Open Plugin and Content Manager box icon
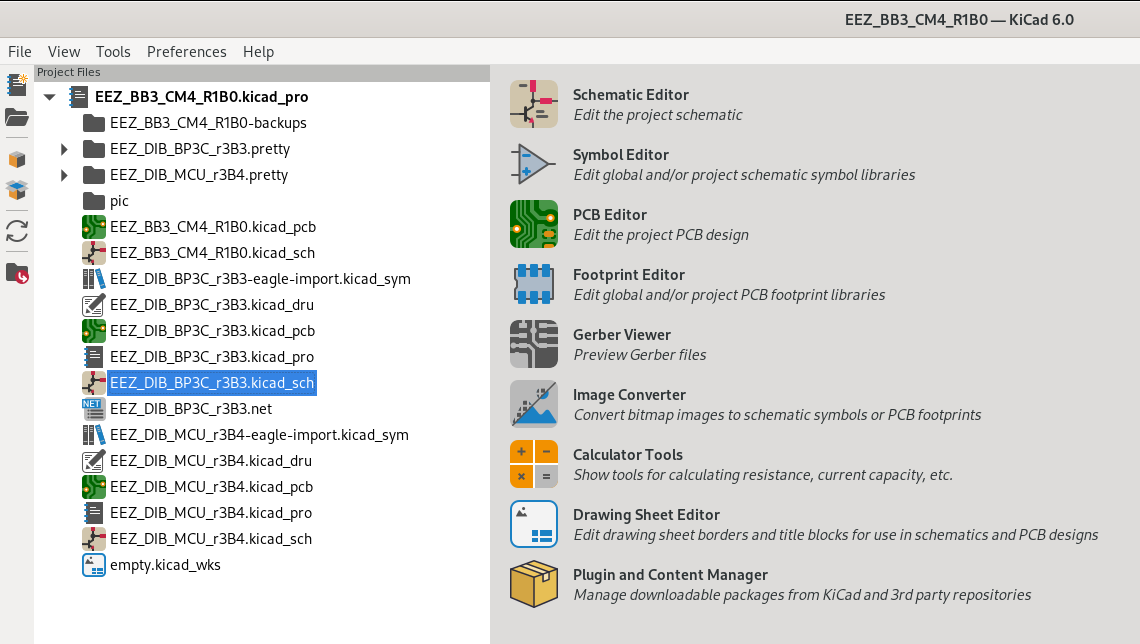The height and width of the screenshot is (644, 1140). (533, 584)
